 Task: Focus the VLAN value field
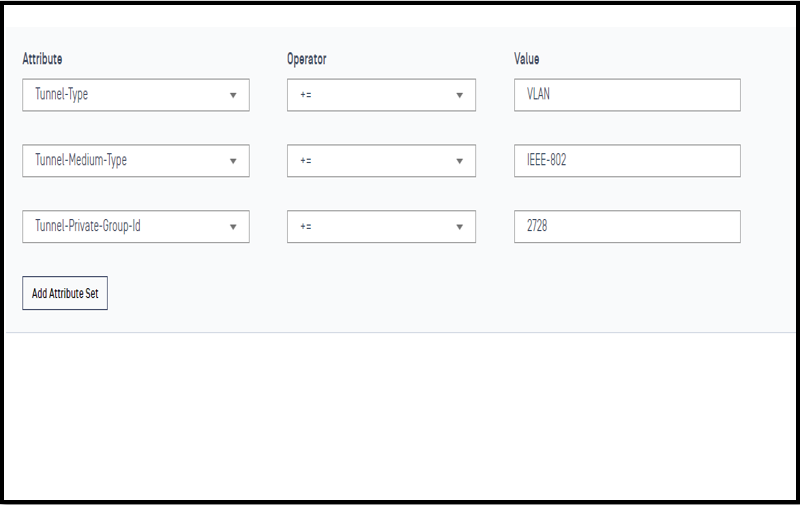click(627, 95)
